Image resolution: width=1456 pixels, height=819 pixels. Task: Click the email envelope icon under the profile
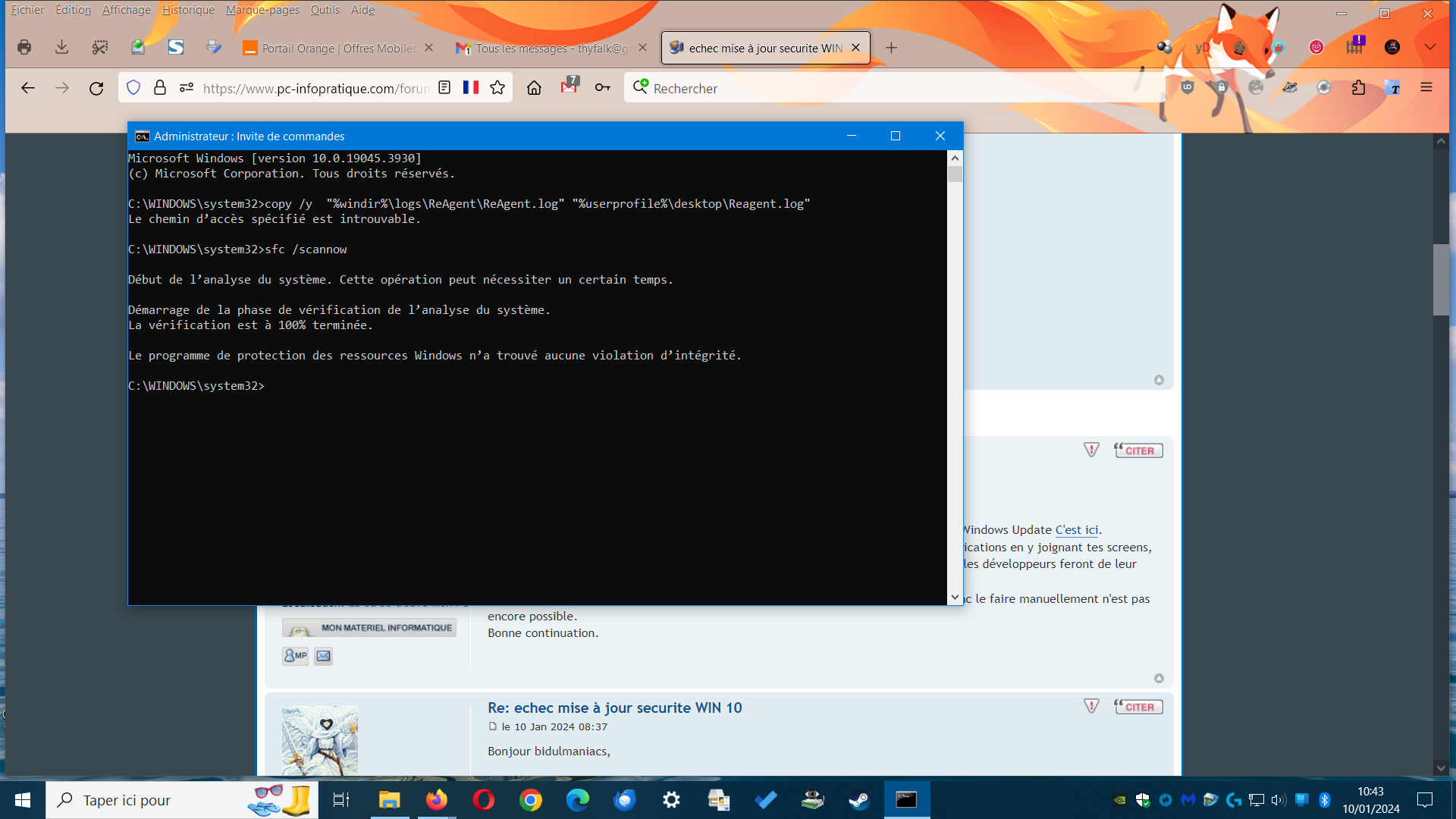click(x=323, y=656)
